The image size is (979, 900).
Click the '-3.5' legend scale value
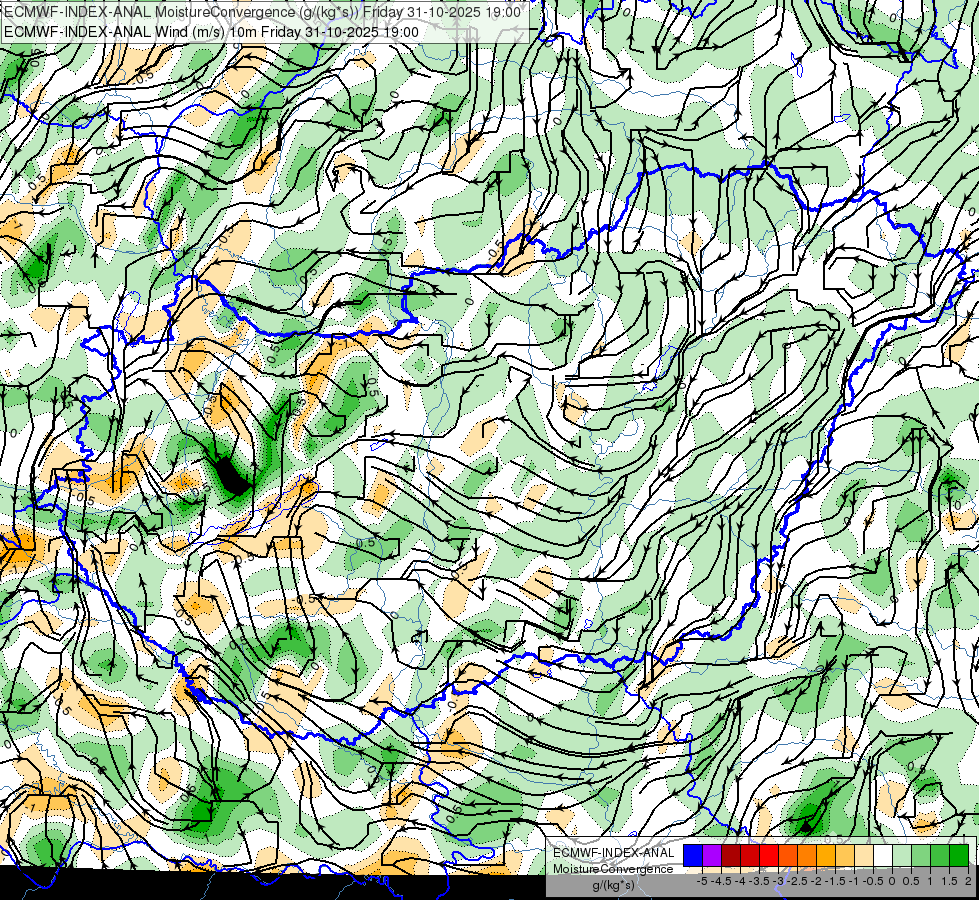click(760, 881)
